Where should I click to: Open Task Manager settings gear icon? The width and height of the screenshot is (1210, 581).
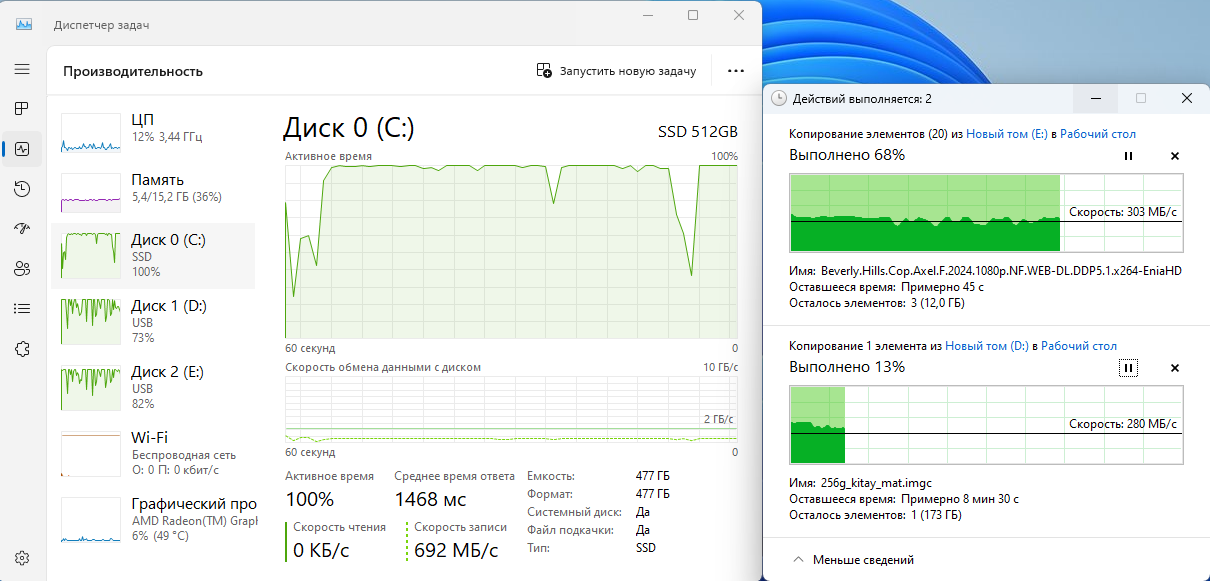[22, 558]
